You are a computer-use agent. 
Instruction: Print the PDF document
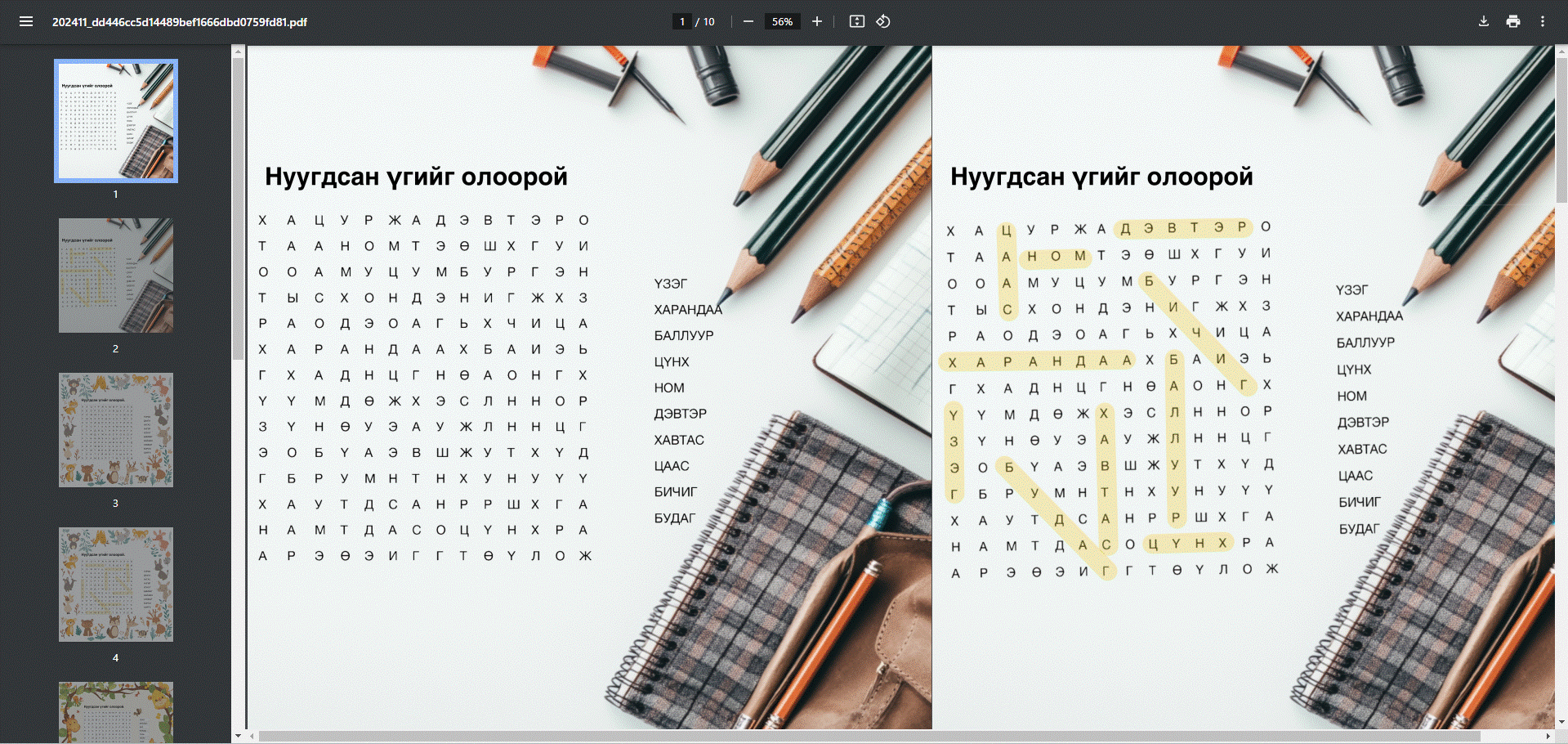pos(1513,21)
